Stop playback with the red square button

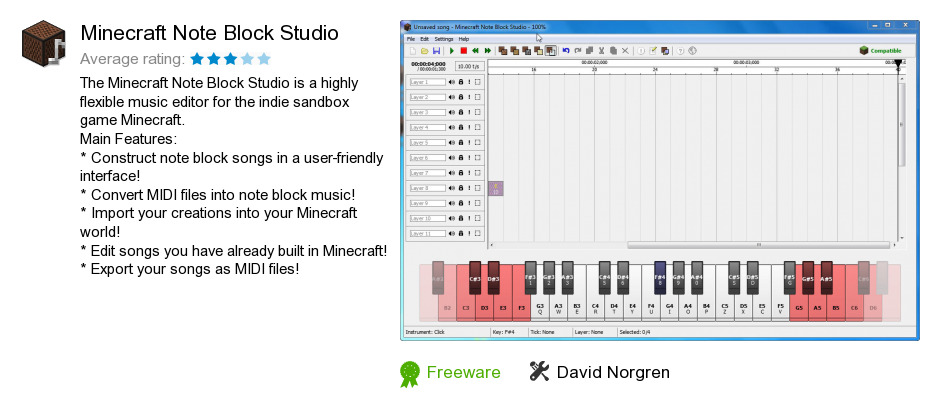[x=463, y=51]
